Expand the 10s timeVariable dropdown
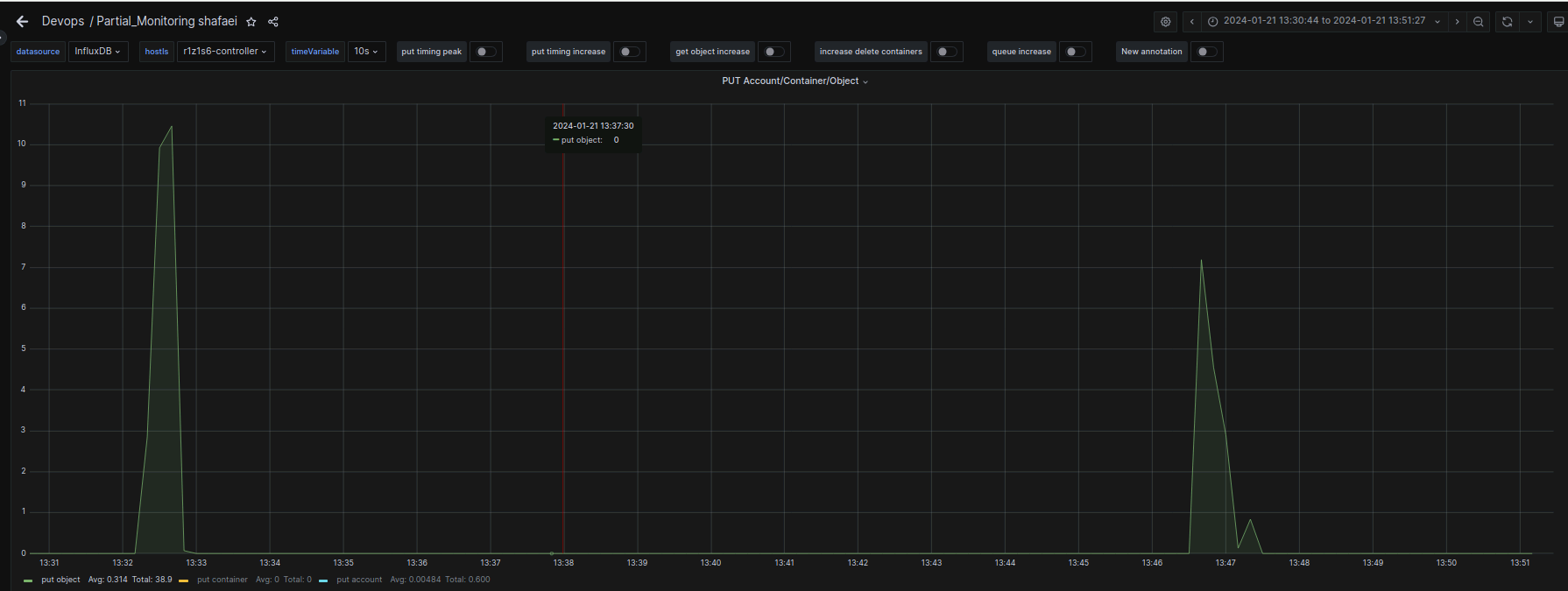 [366, 52]
